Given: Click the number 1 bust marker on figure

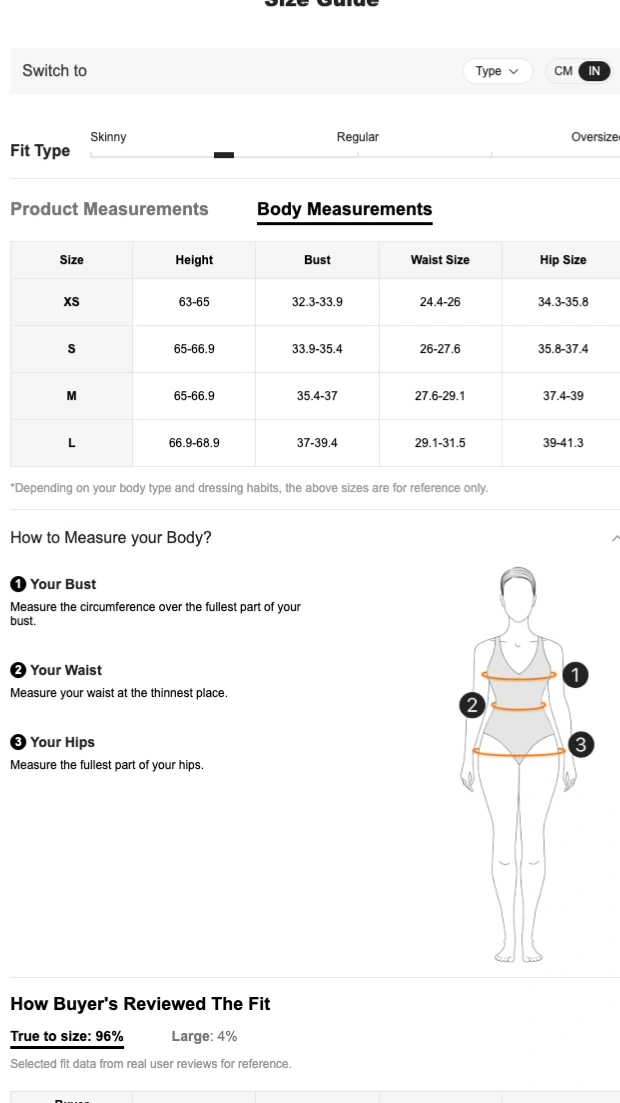Looking at the screenshot, I should click(x=575, y=675).
